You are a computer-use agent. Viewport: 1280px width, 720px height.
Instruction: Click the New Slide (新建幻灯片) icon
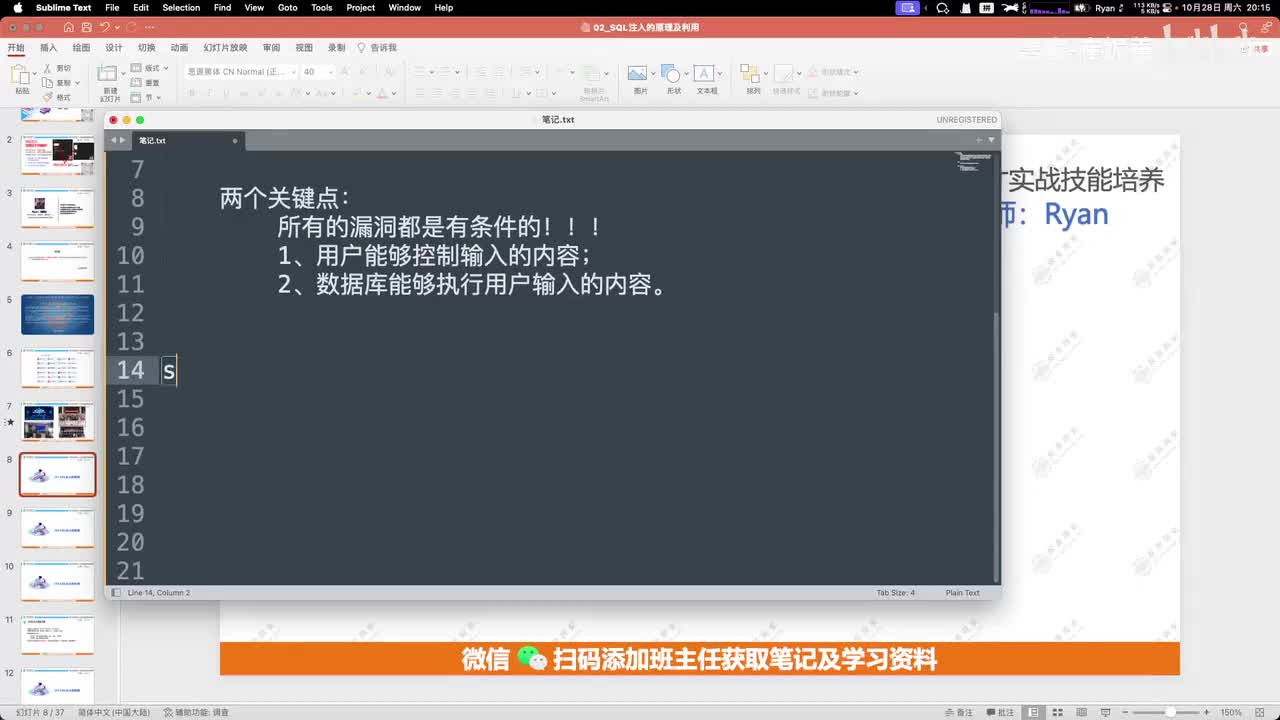pyautogui.click(x=108, y=74)
